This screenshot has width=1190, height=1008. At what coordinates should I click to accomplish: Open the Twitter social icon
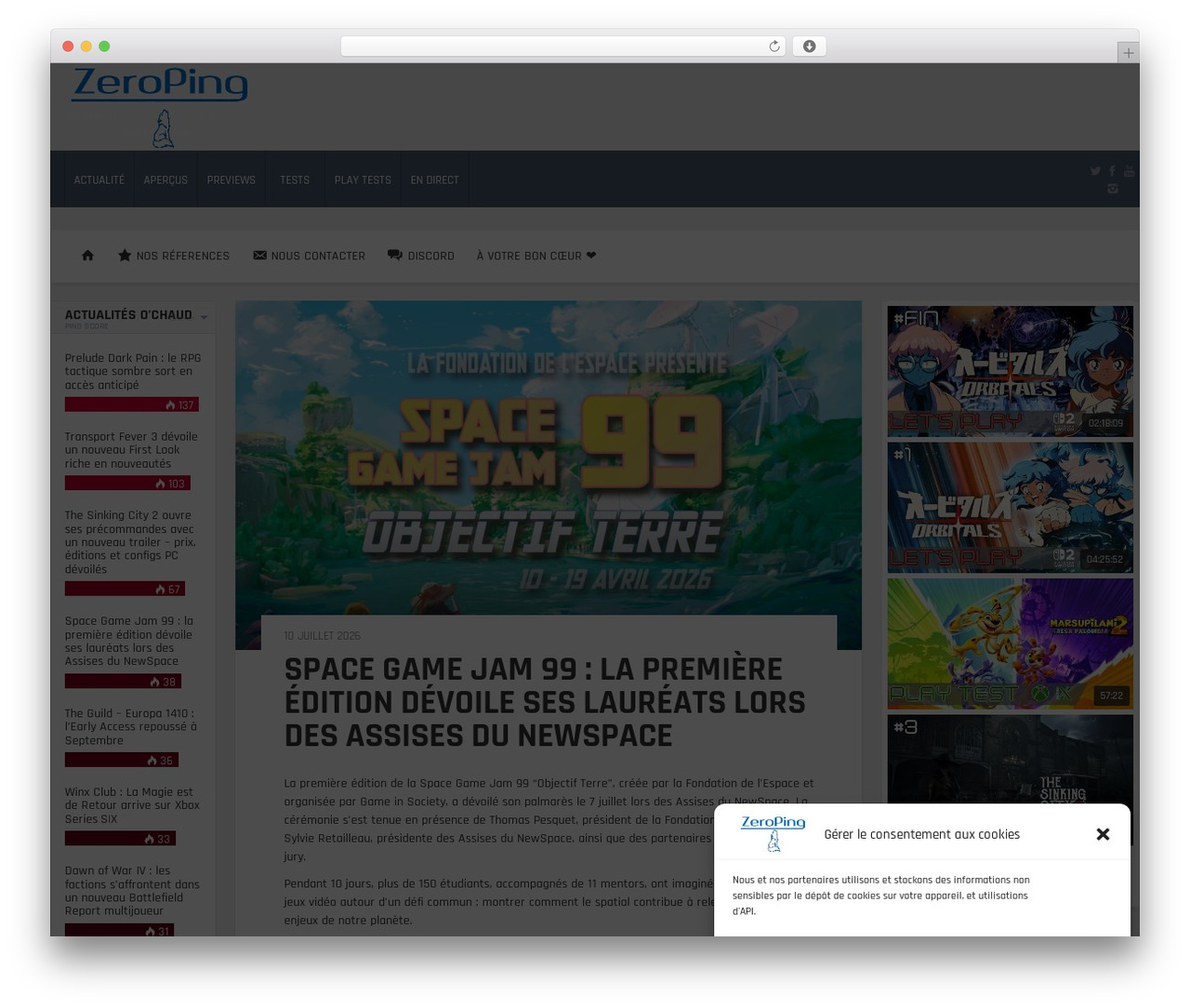(1095, 171)
